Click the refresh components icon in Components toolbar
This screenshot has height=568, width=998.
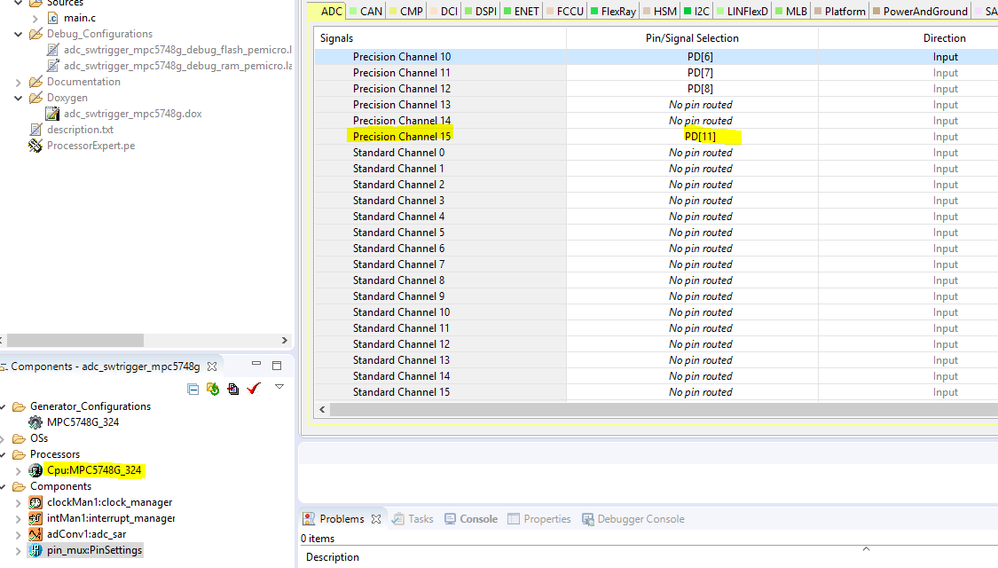point(213,388)
